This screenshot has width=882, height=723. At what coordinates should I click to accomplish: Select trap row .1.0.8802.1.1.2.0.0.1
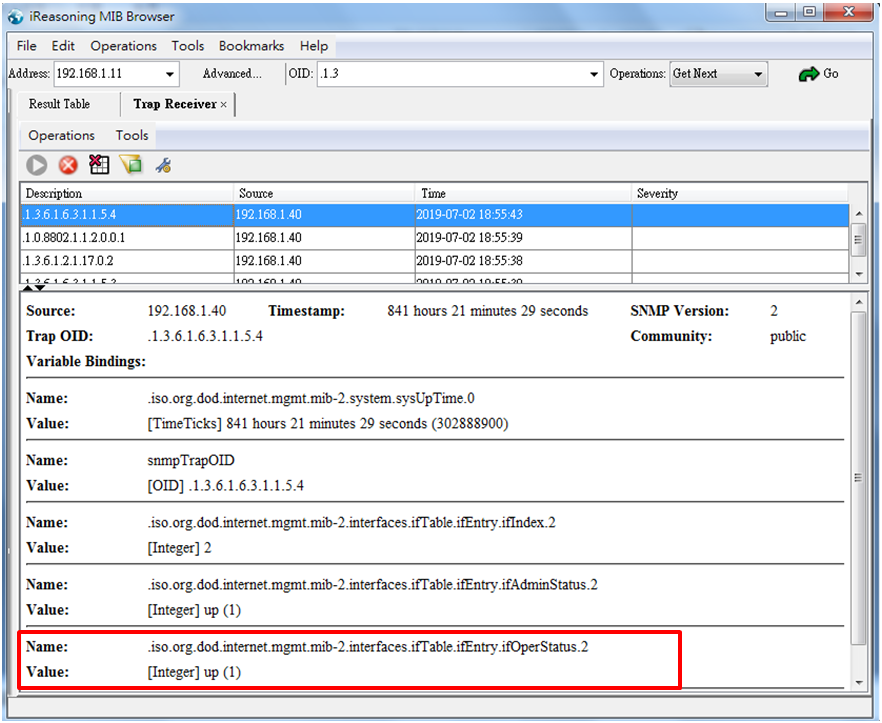pos(435,237)
